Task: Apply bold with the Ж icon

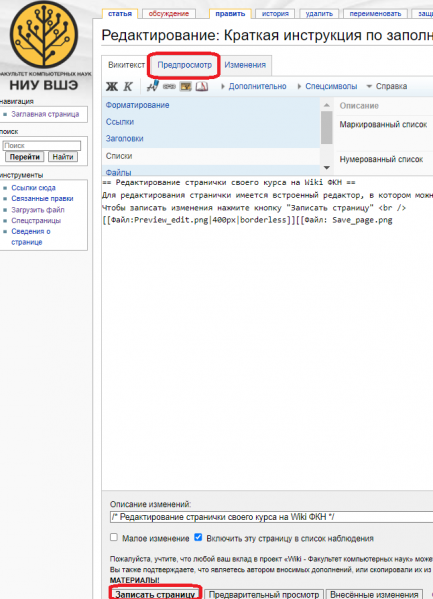Action: pos(112,87)
